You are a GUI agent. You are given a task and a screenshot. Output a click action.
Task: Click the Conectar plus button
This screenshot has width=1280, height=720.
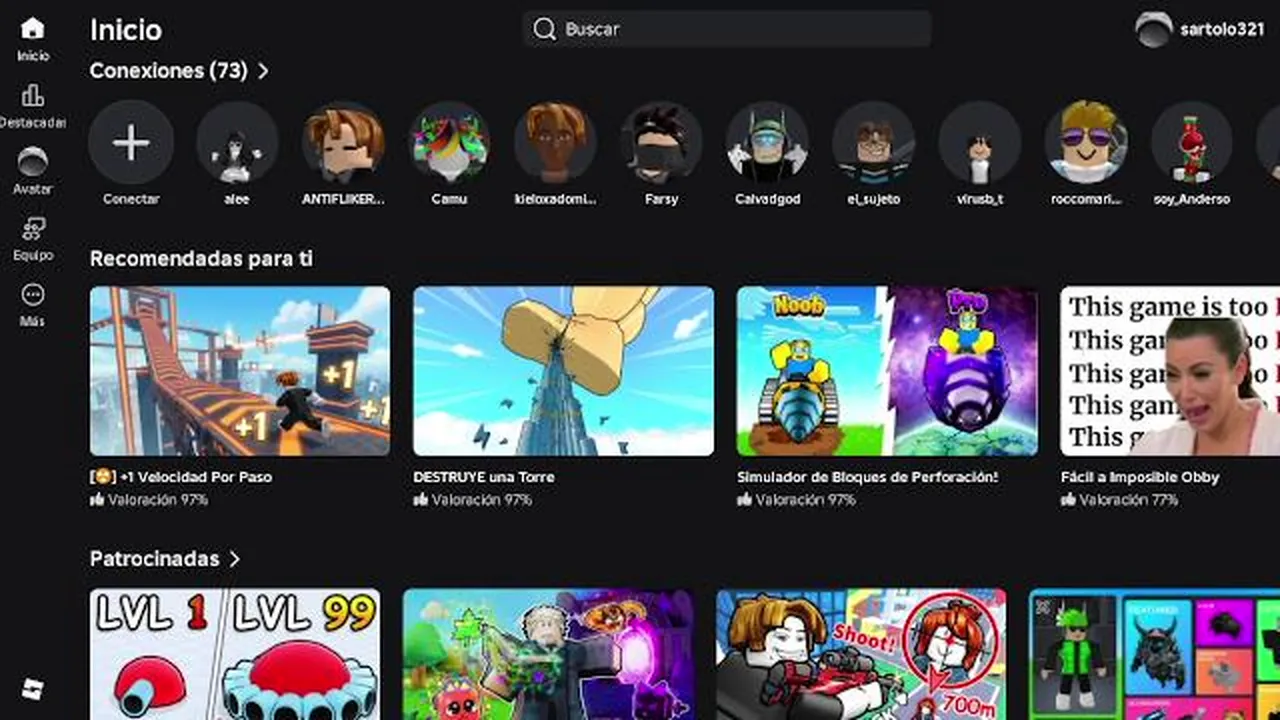[x=131, y=142]
